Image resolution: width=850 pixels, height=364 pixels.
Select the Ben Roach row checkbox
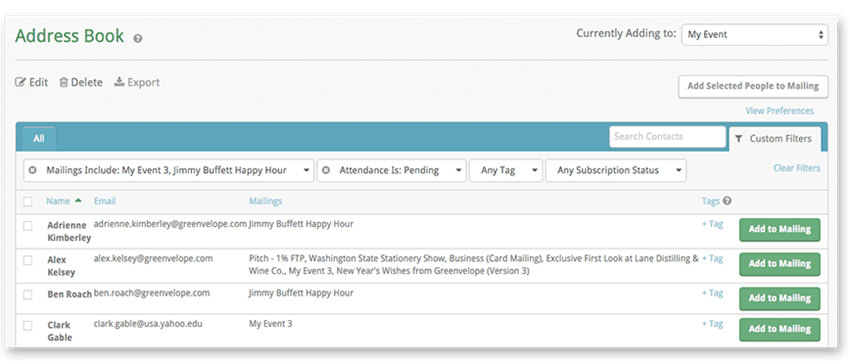pos(28,295)
